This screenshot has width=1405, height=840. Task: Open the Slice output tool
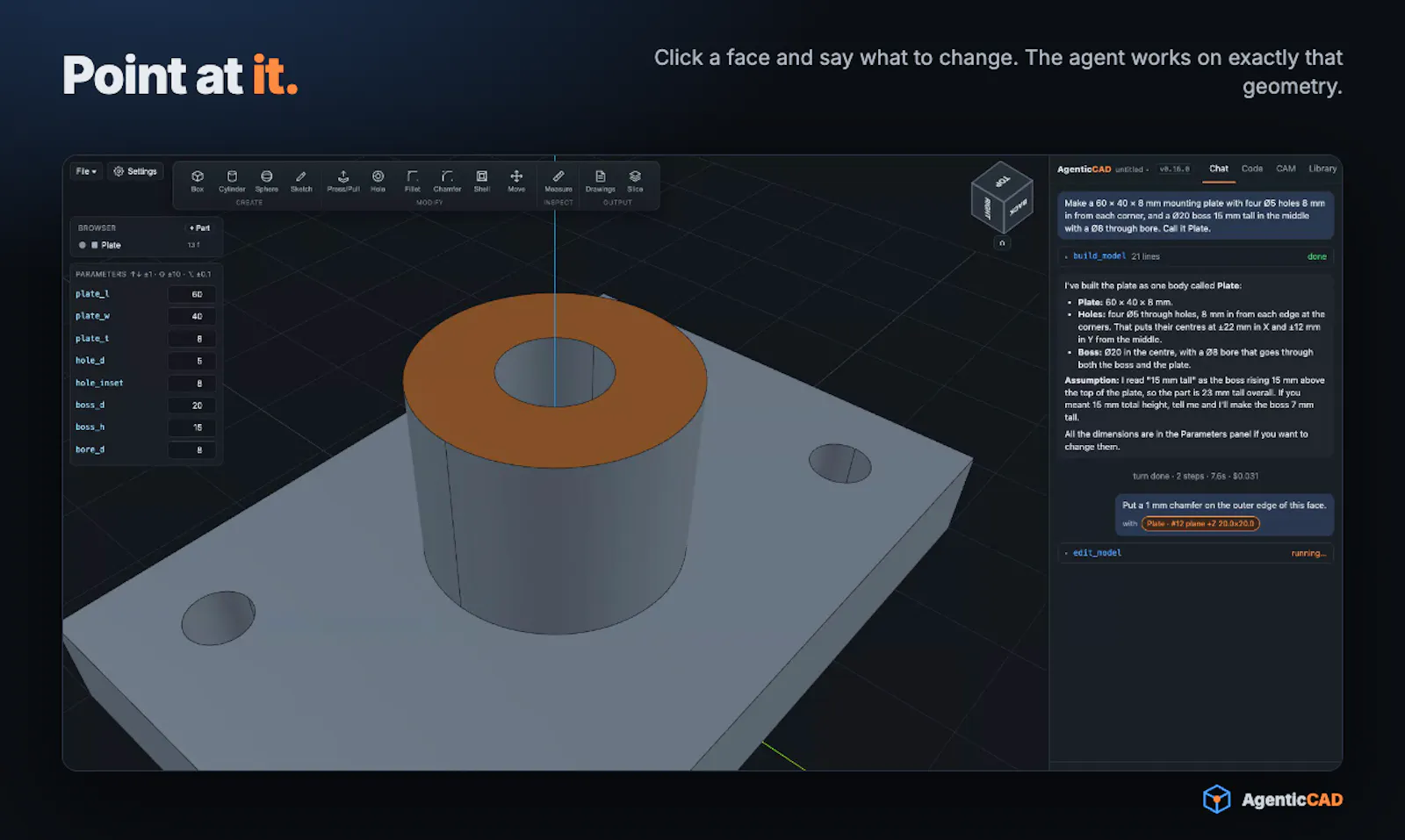(x=635, y=181)
